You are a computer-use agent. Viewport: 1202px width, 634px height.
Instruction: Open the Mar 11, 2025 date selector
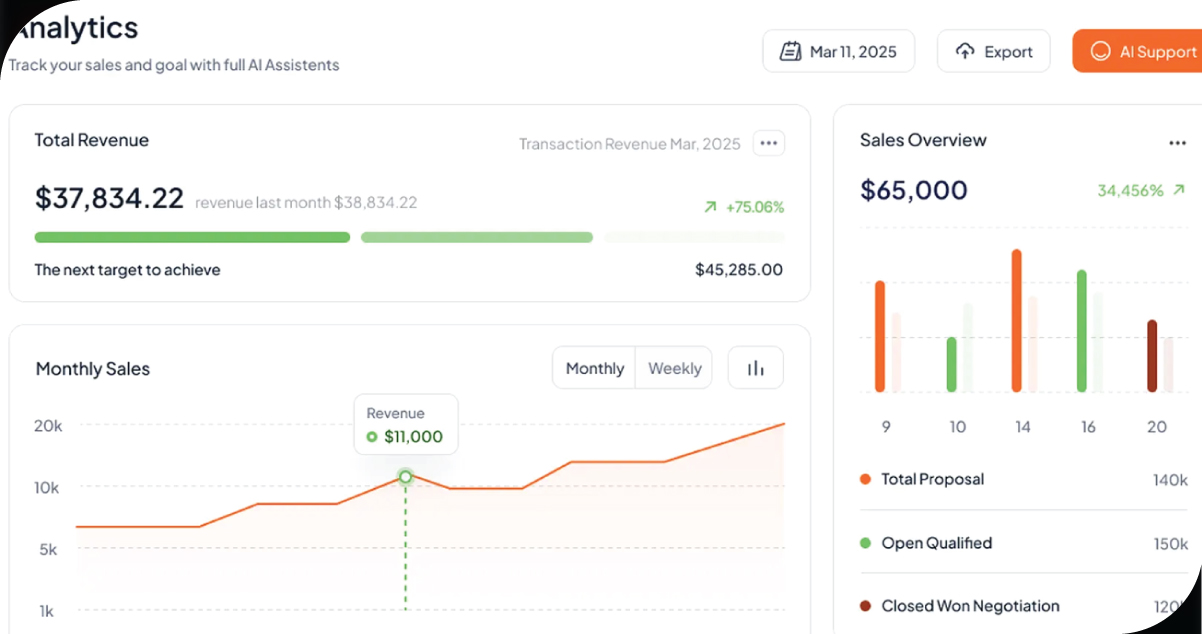tap(838, 50)
